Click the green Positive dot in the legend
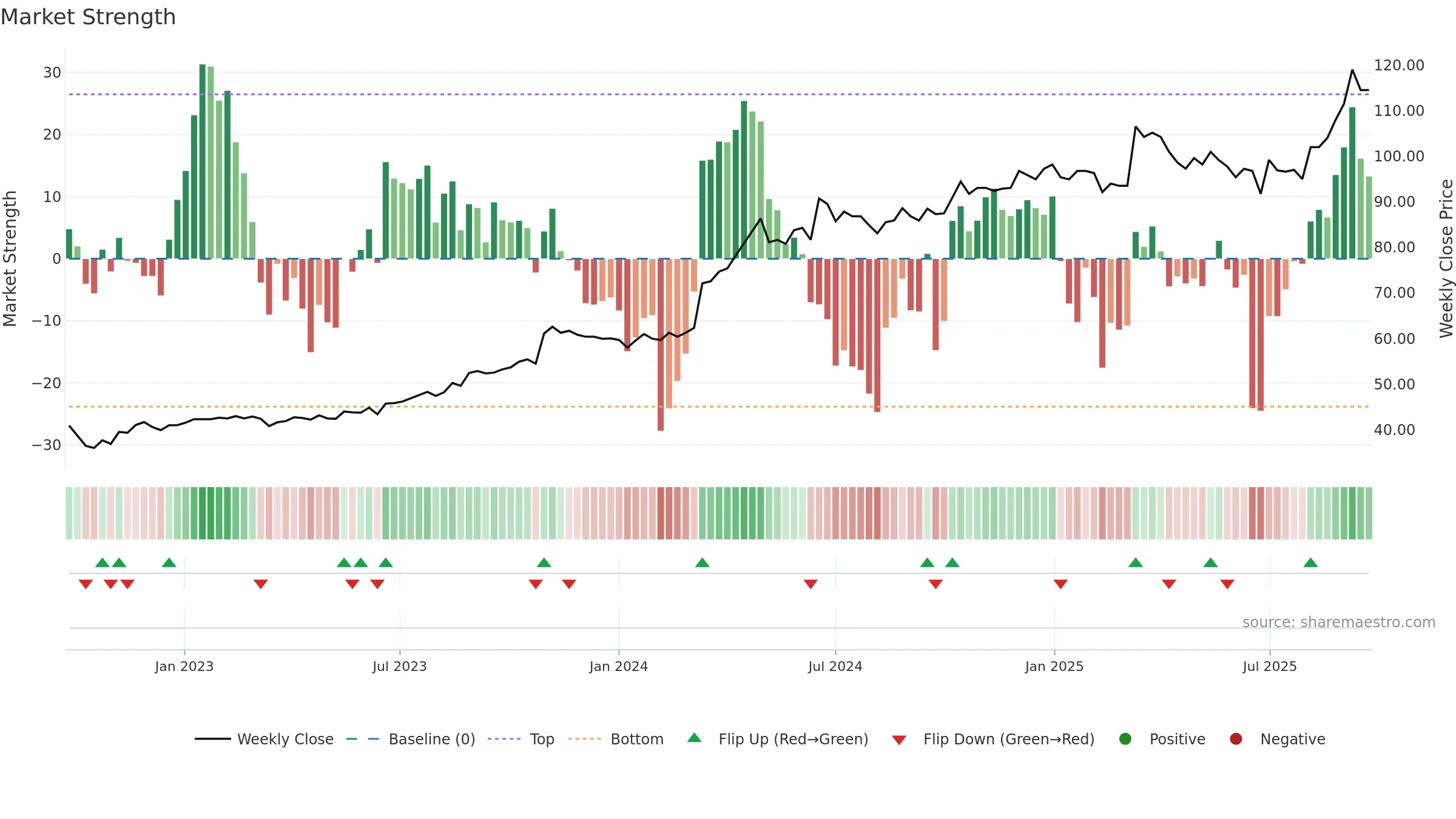 1125,739
